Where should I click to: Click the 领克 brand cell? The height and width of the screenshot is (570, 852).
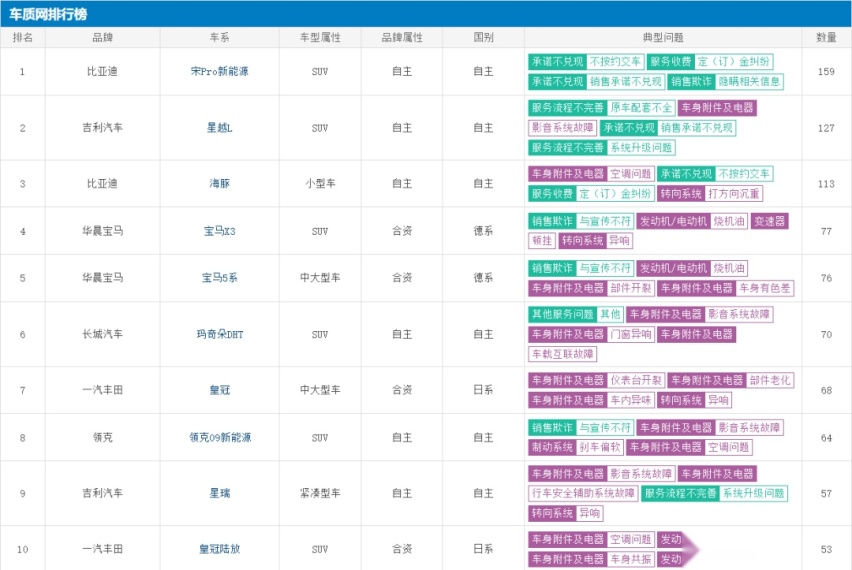point(102,437)
